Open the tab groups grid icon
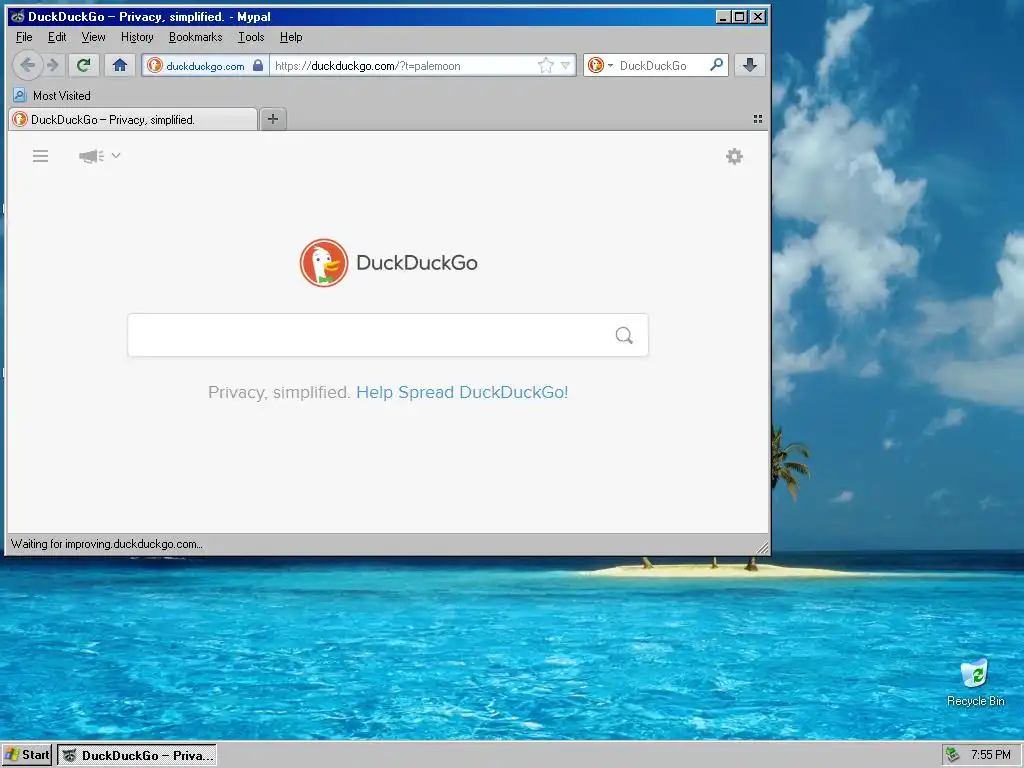 click(x=758, y=119)
